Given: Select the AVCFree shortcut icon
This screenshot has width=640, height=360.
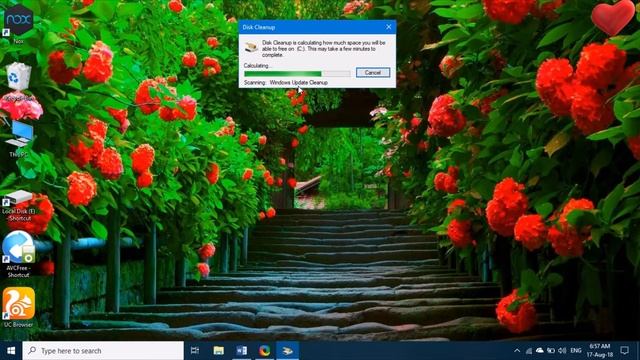Looking at the screenshot, I should click(18, 254).
